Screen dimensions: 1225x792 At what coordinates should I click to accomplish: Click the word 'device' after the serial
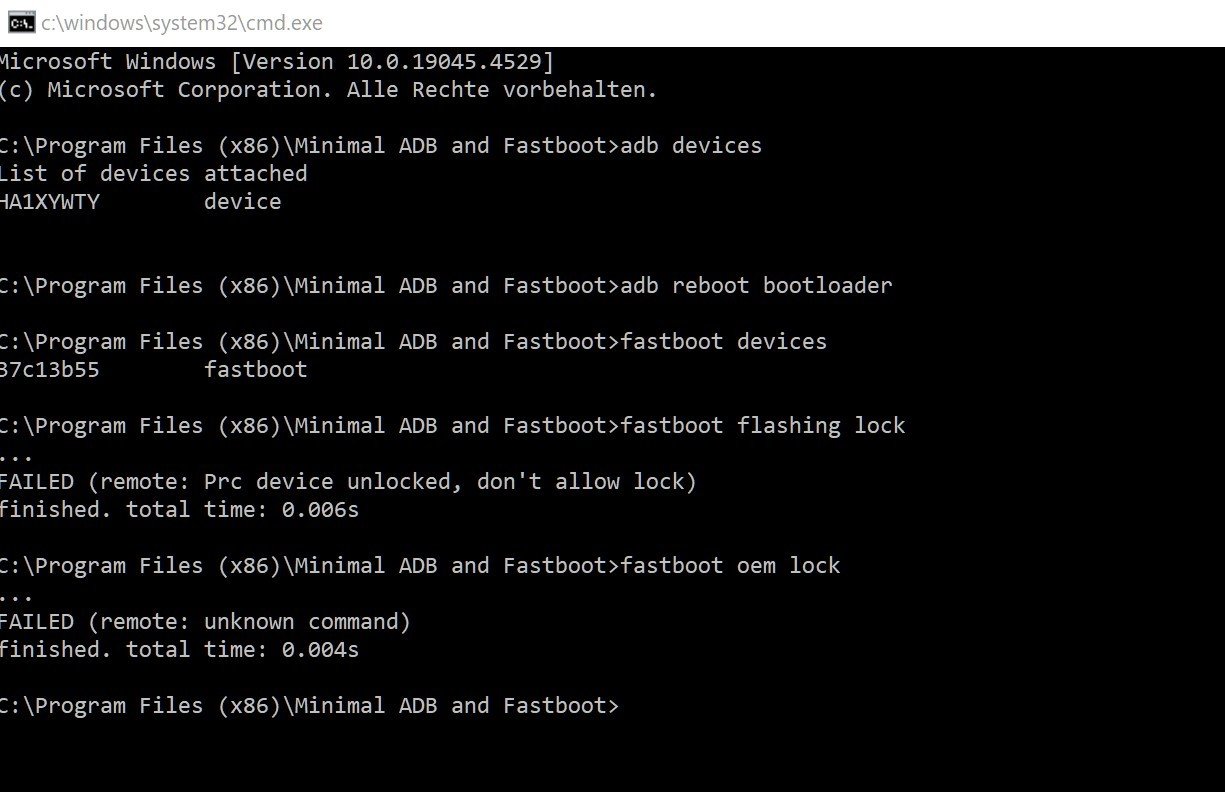pos(242,202)
